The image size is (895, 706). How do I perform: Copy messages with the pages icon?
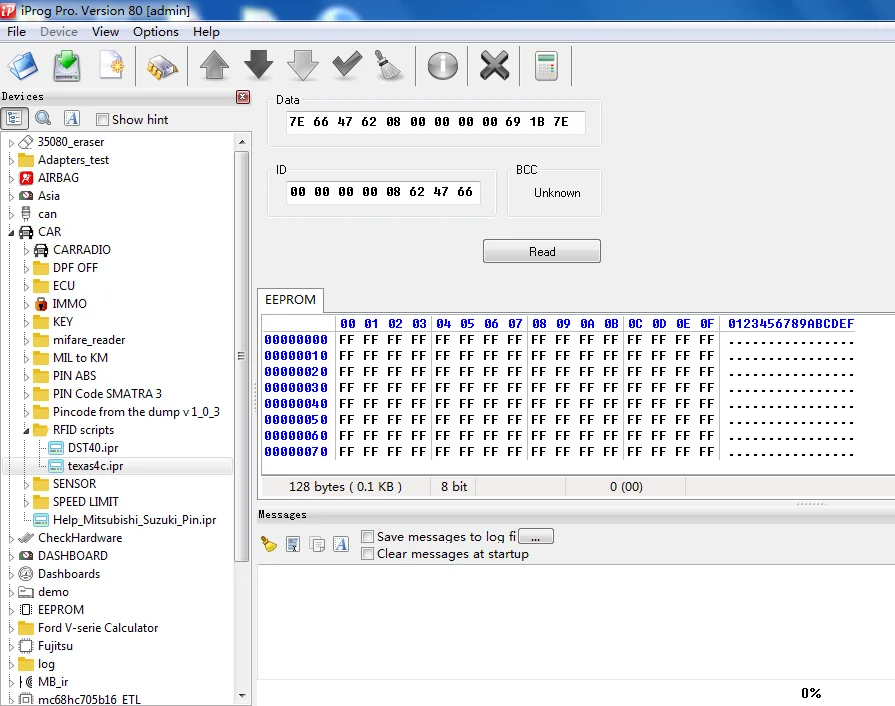click(x=317, y=544)
